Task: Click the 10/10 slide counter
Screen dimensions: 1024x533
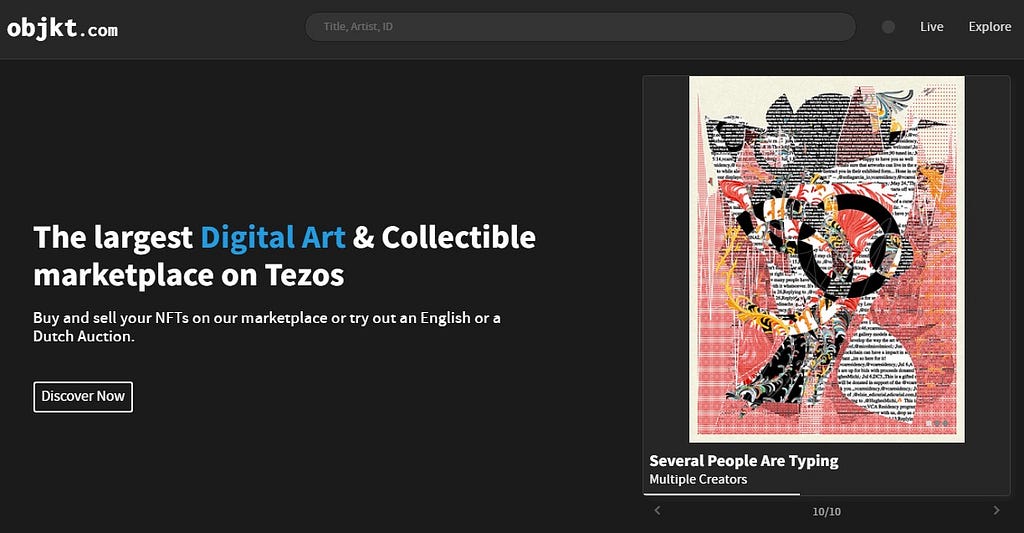Action: click(x=827, y=511)
